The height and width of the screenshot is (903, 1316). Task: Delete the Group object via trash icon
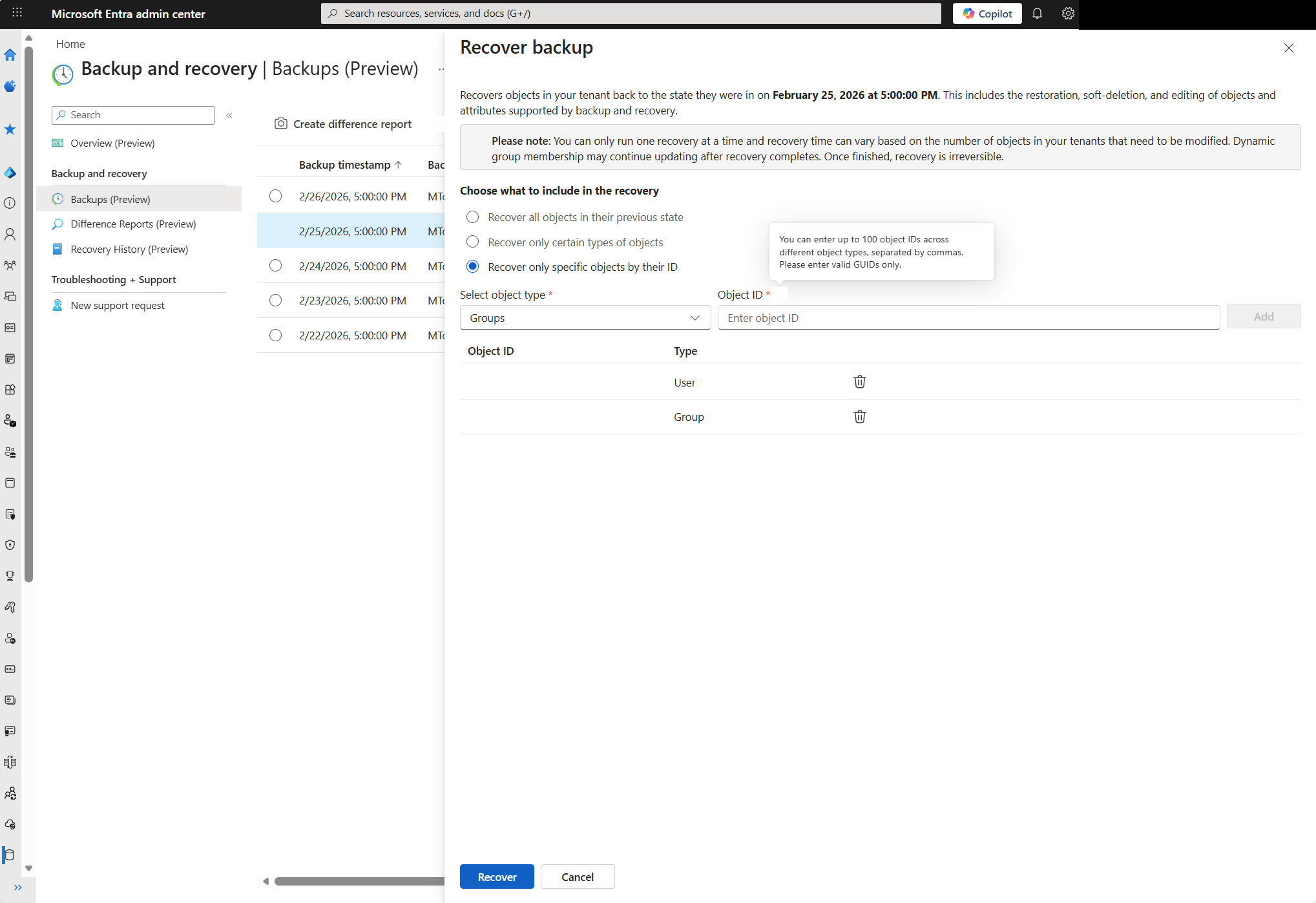click(x=859, y=416)
